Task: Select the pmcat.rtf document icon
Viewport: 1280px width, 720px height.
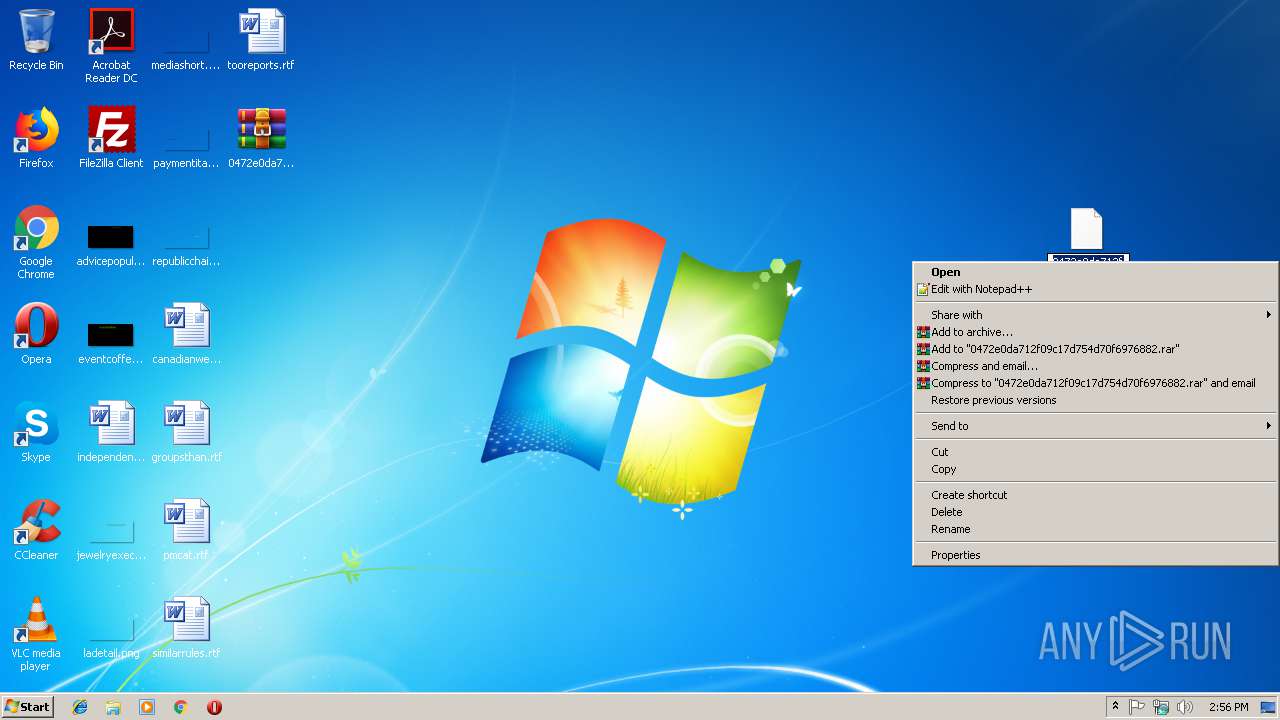Action: [186, 530]
